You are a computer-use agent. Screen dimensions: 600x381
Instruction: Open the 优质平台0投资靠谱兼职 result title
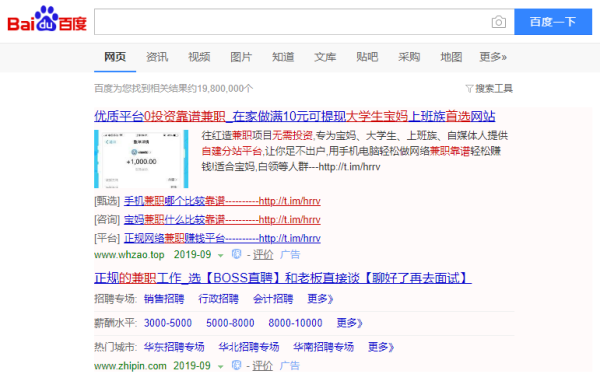295,116
